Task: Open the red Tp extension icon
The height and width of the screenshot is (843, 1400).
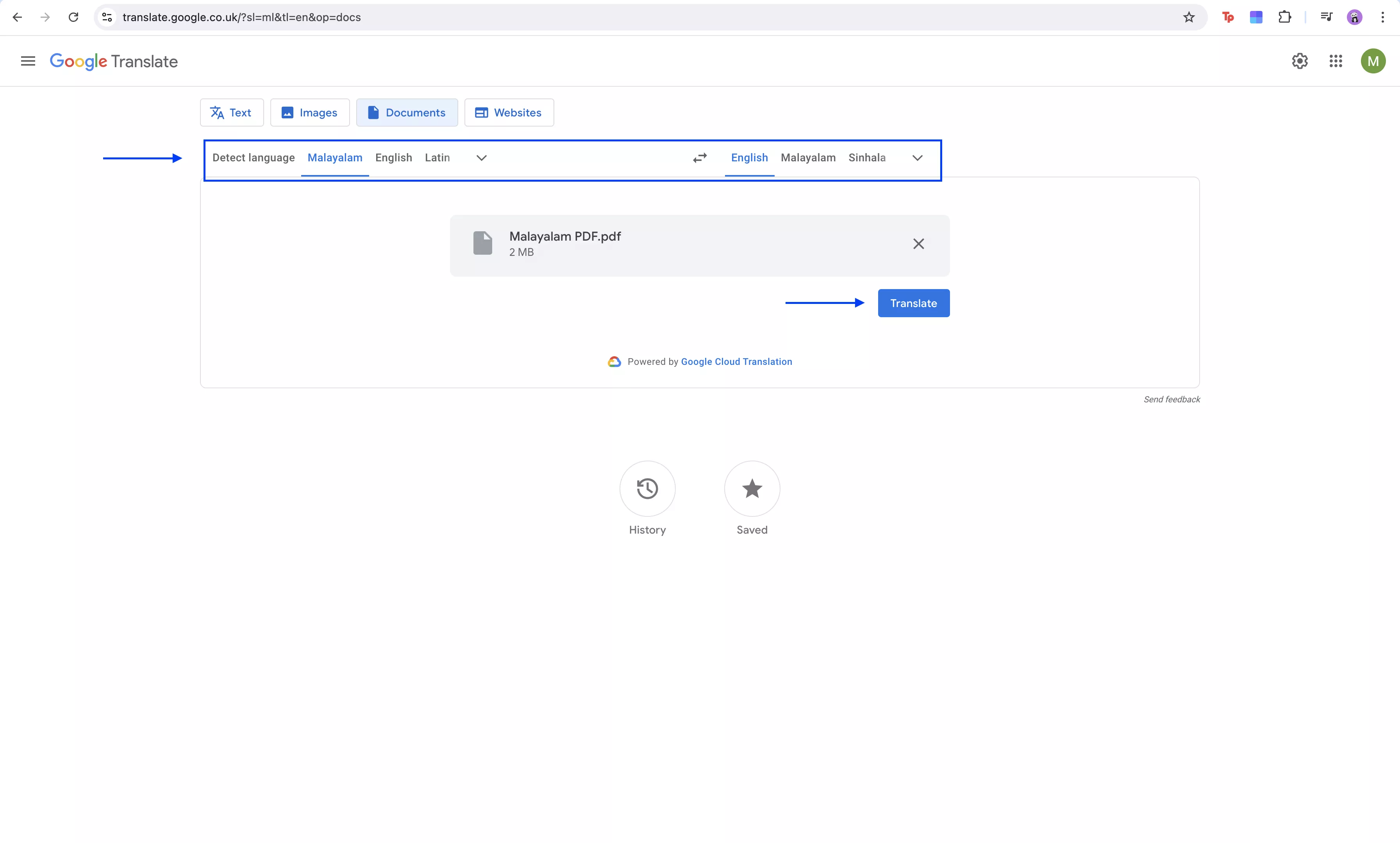Action: [x=1228, y=17]
